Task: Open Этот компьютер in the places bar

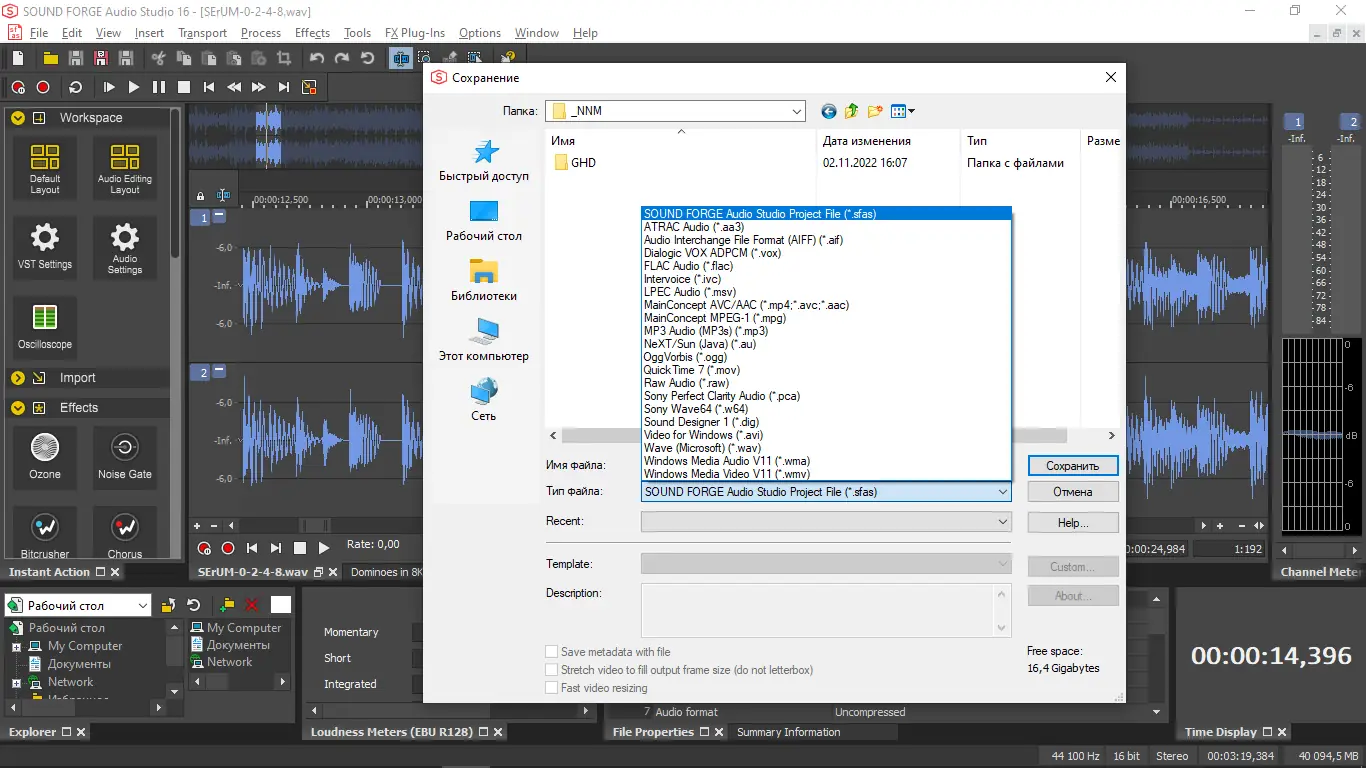Action: click(484, 340)
